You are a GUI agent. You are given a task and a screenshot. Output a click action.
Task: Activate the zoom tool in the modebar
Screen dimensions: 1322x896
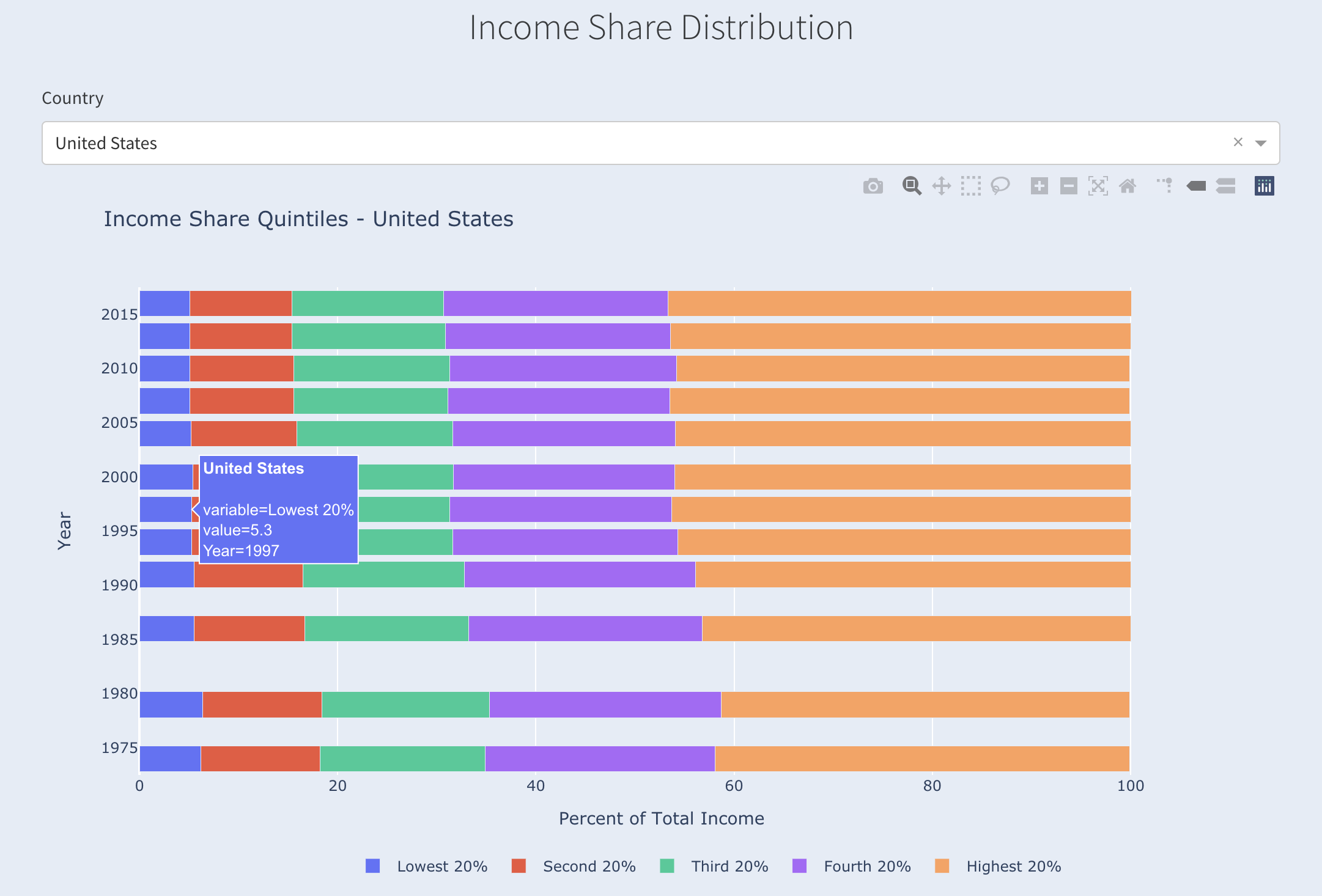(x=912, y=186)
